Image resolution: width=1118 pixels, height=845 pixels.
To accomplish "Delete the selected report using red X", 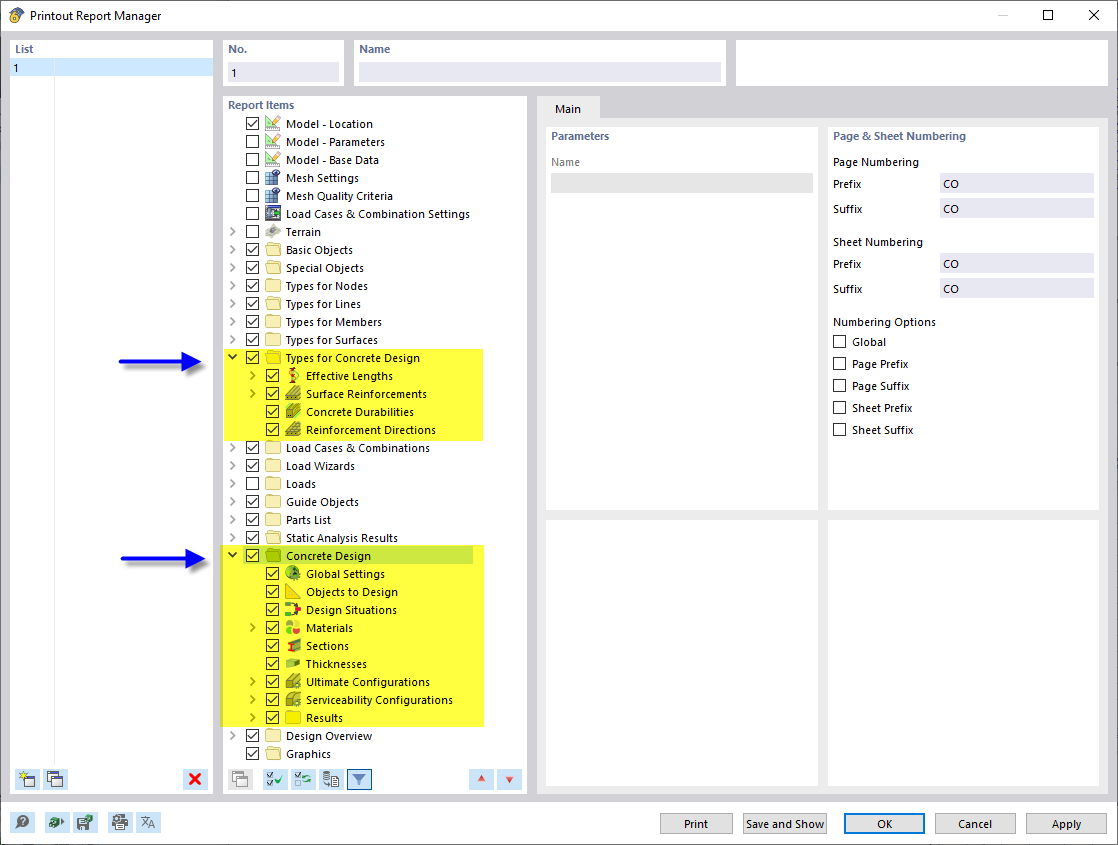I will tap(195, 779).
